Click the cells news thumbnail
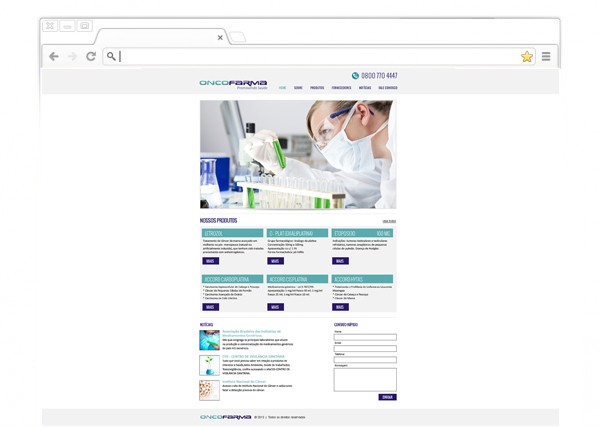This screenshot has width=600, height=427. pyautogui.click(x=209, y=390)
